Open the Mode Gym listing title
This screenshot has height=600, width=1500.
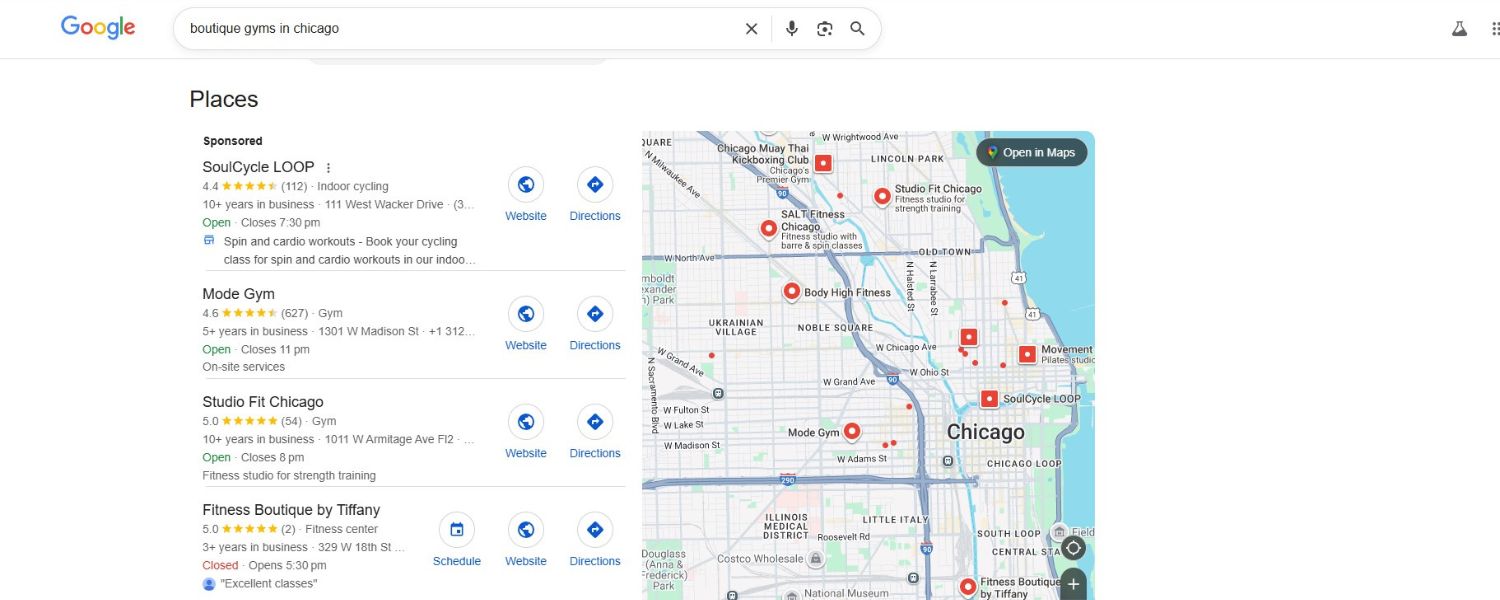[x=238, y=294]
